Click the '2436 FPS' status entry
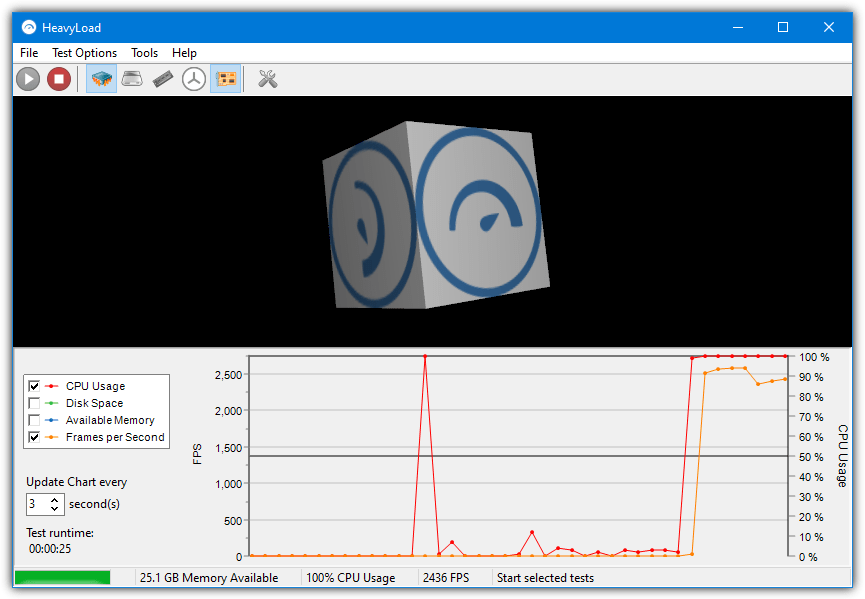This screenshot has height=599, width=865. [x=446, y=577]
